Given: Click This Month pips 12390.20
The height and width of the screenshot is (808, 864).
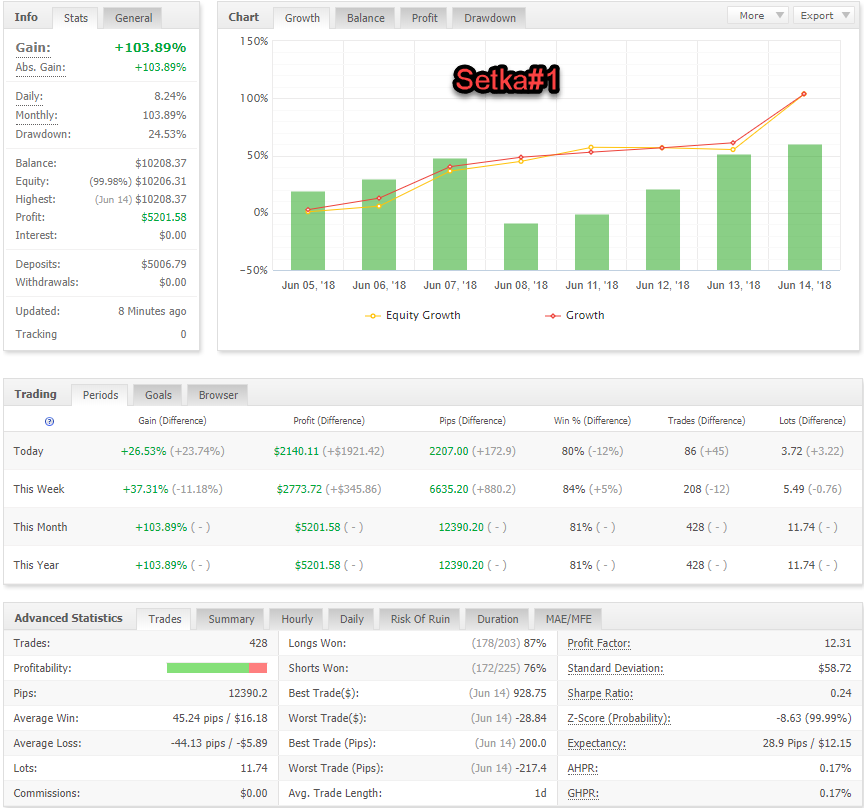Looking at the screenshot, I should pyautogui.click(x=461, y=527).
